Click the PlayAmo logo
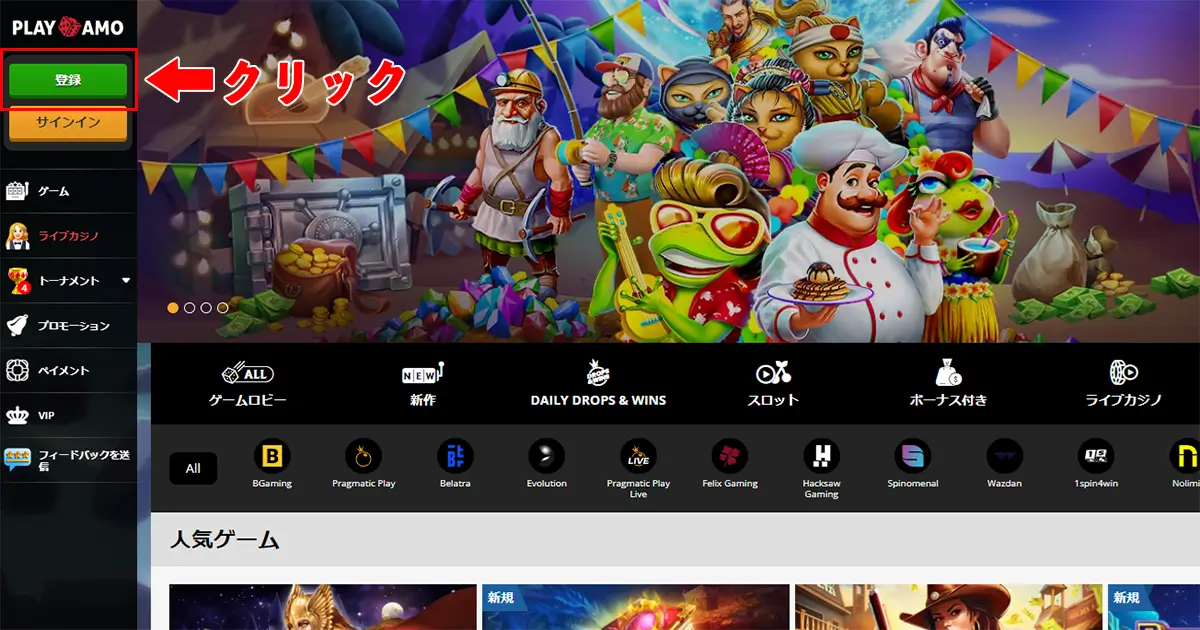This screenshot has height=630, width=1200. pyautogui.click(x=68, y=26)
